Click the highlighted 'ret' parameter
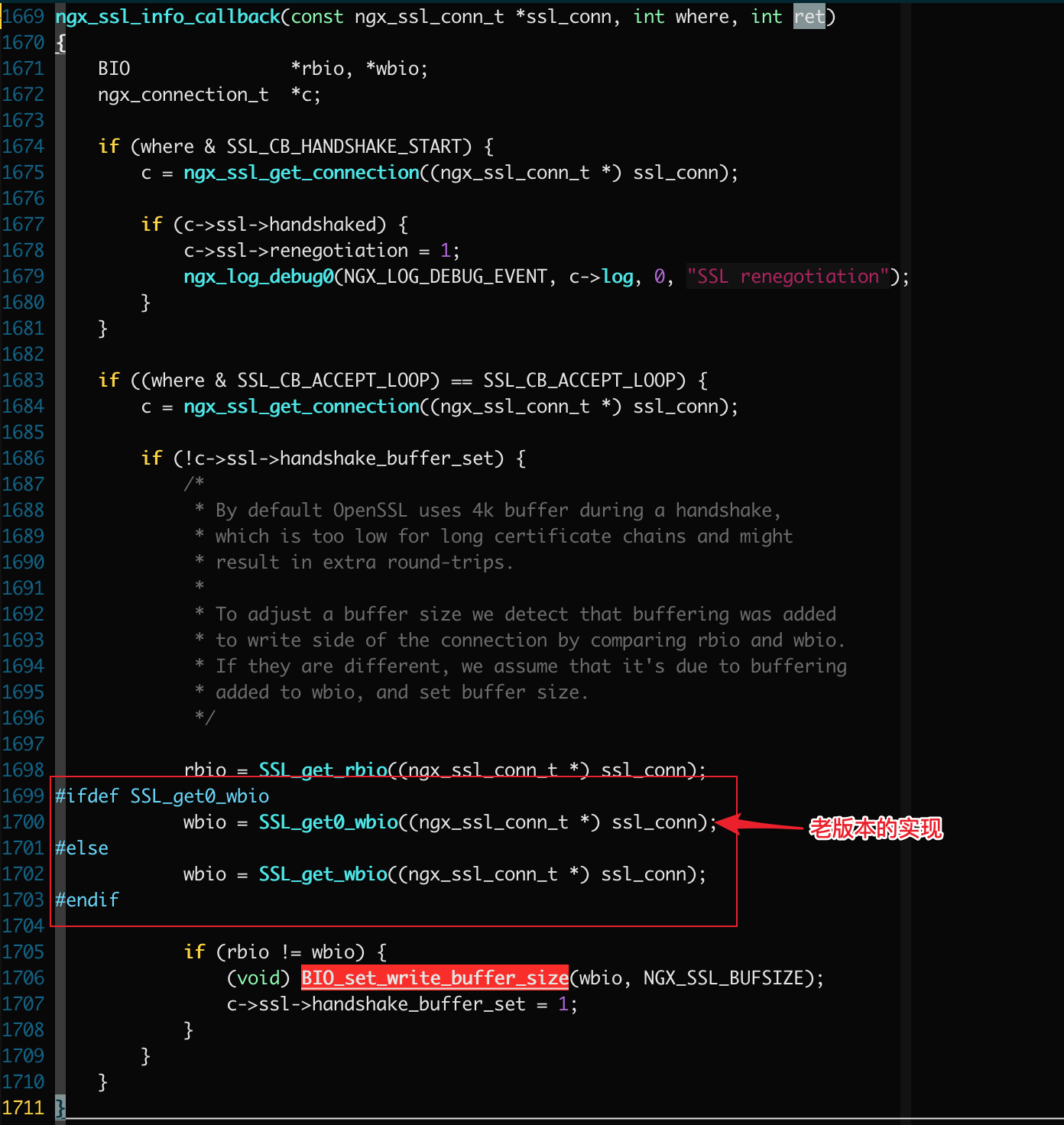1064x1125 pixels. click(809, 17)
